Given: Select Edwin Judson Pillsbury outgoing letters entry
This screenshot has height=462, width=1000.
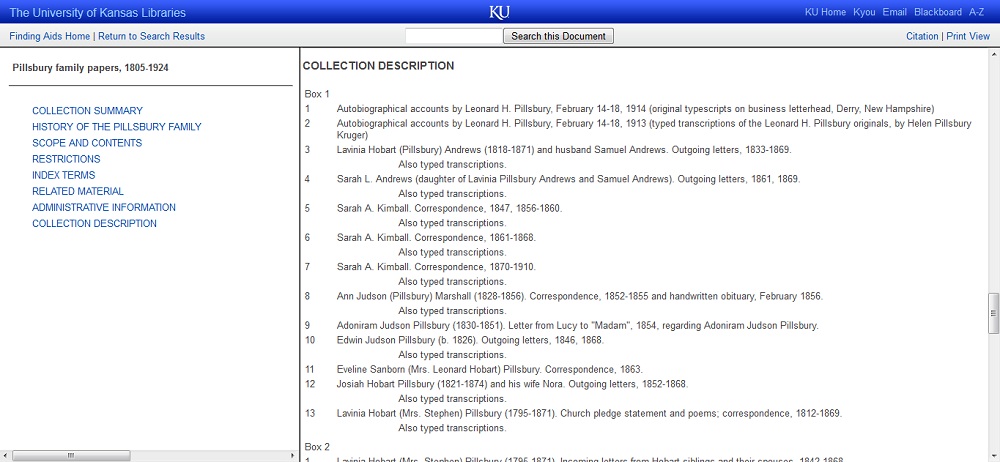Looking at the screenshot, I should pyautogui.click(x=470, y=341).
